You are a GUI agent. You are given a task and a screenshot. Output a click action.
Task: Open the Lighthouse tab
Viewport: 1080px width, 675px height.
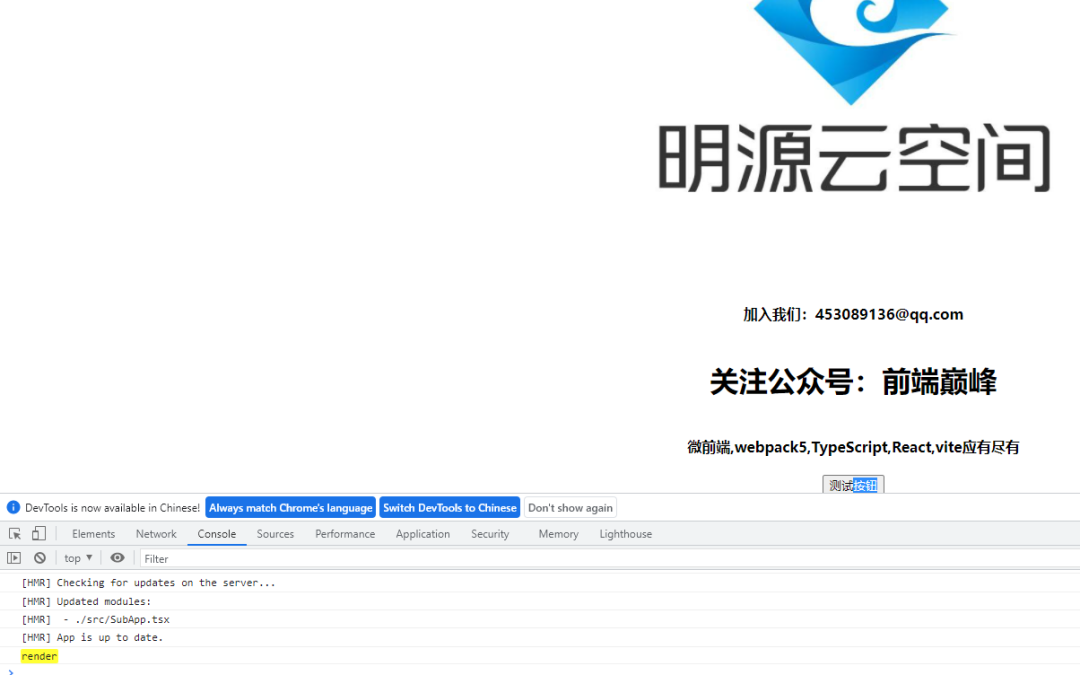pos(625,534)
